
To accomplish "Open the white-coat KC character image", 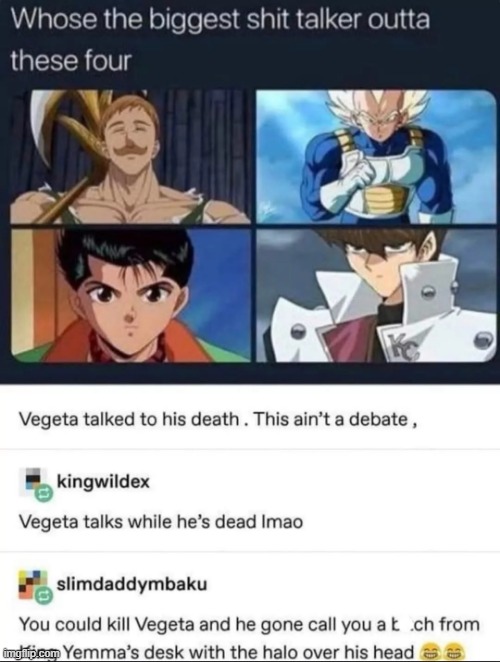I will [376, 295].
